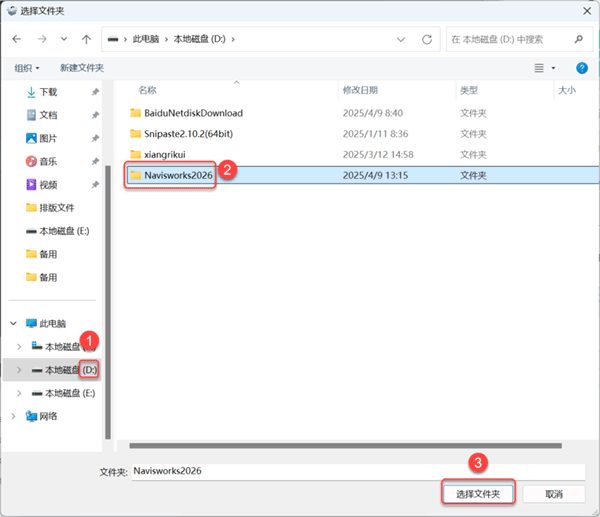
Task: Unpin 图片 using its pin icon
Action: pos(95,139)
